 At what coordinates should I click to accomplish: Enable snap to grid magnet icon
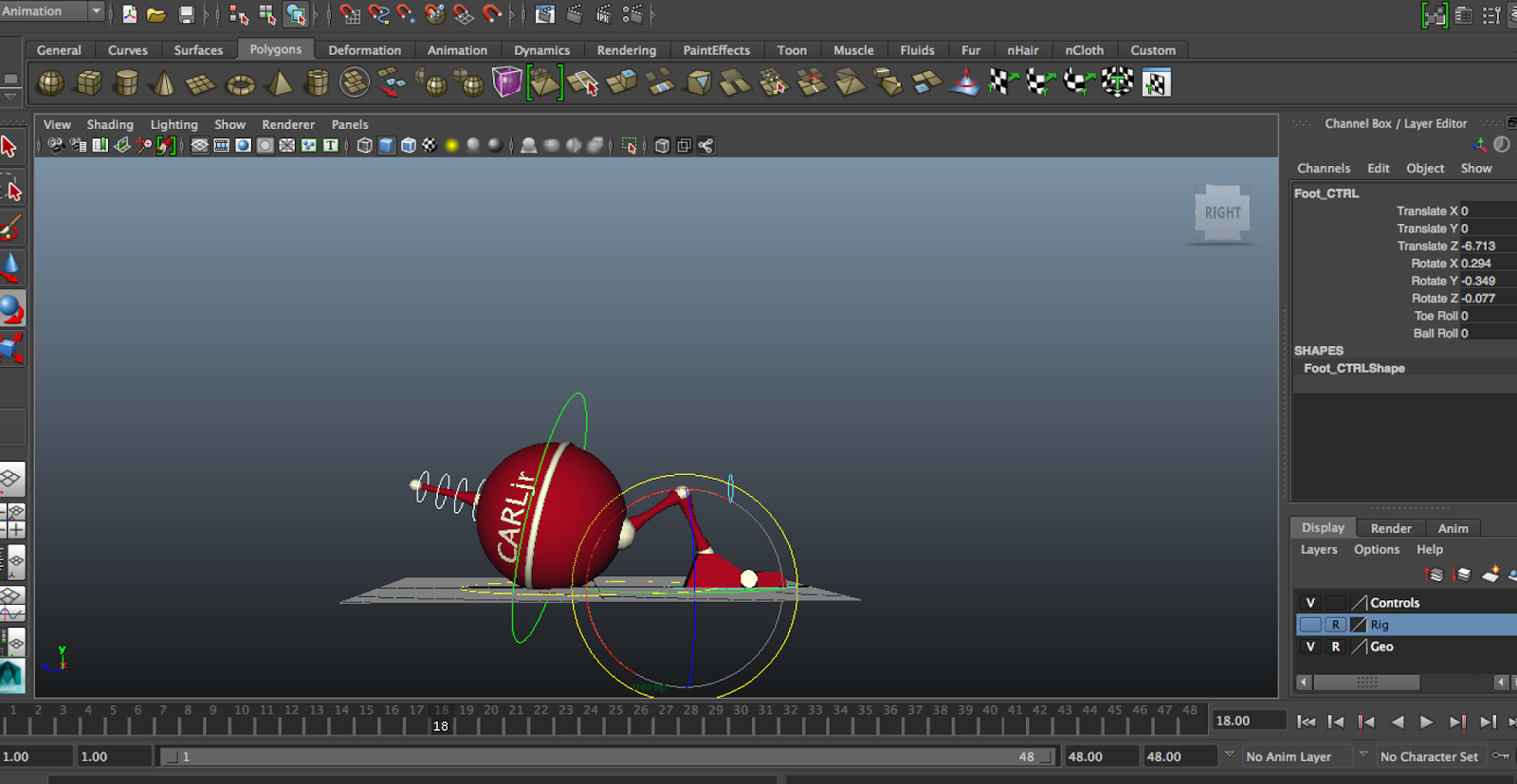tap(350, 15)
